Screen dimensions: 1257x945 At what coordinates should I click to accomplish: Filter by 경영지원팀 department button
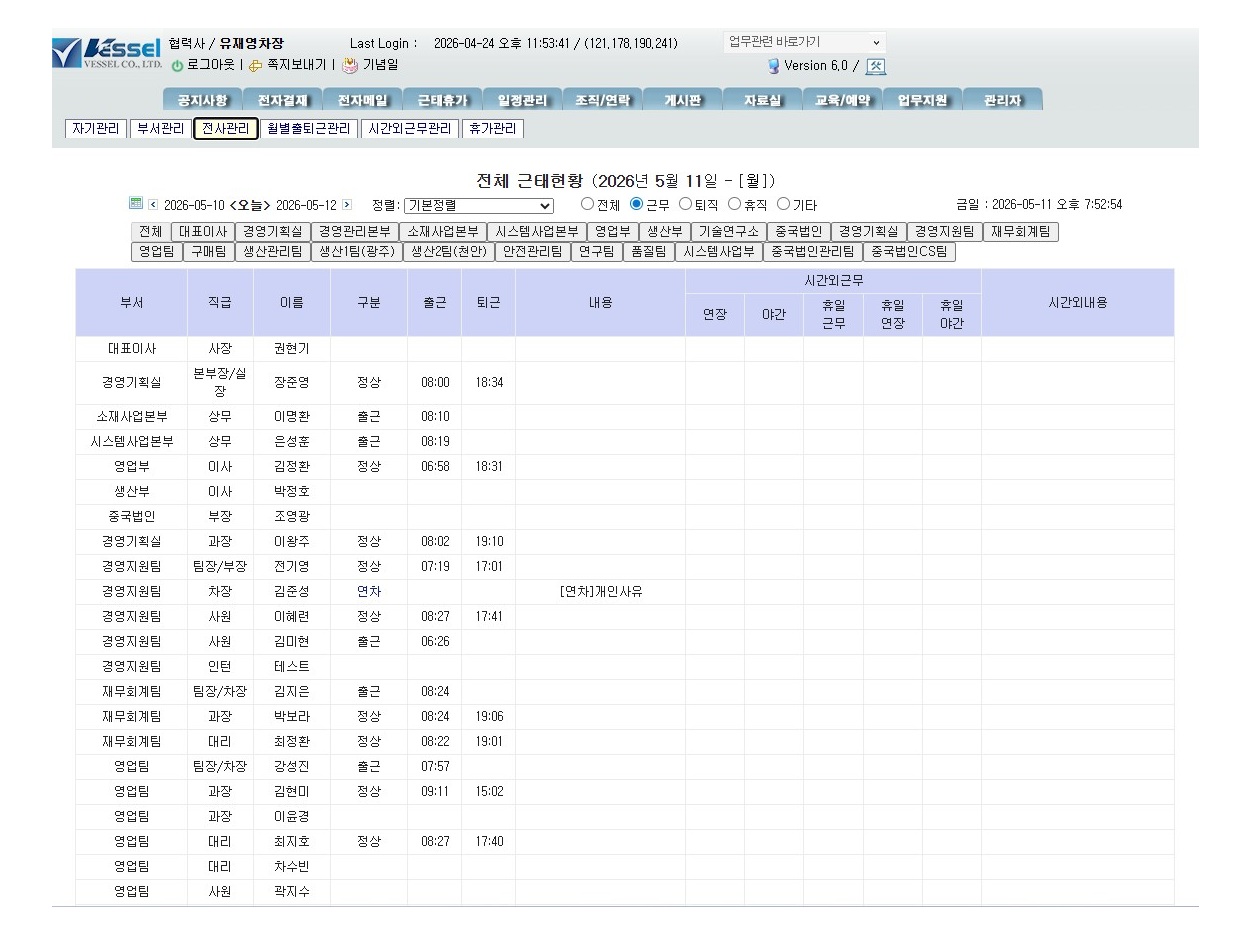[x=944, y=232]
